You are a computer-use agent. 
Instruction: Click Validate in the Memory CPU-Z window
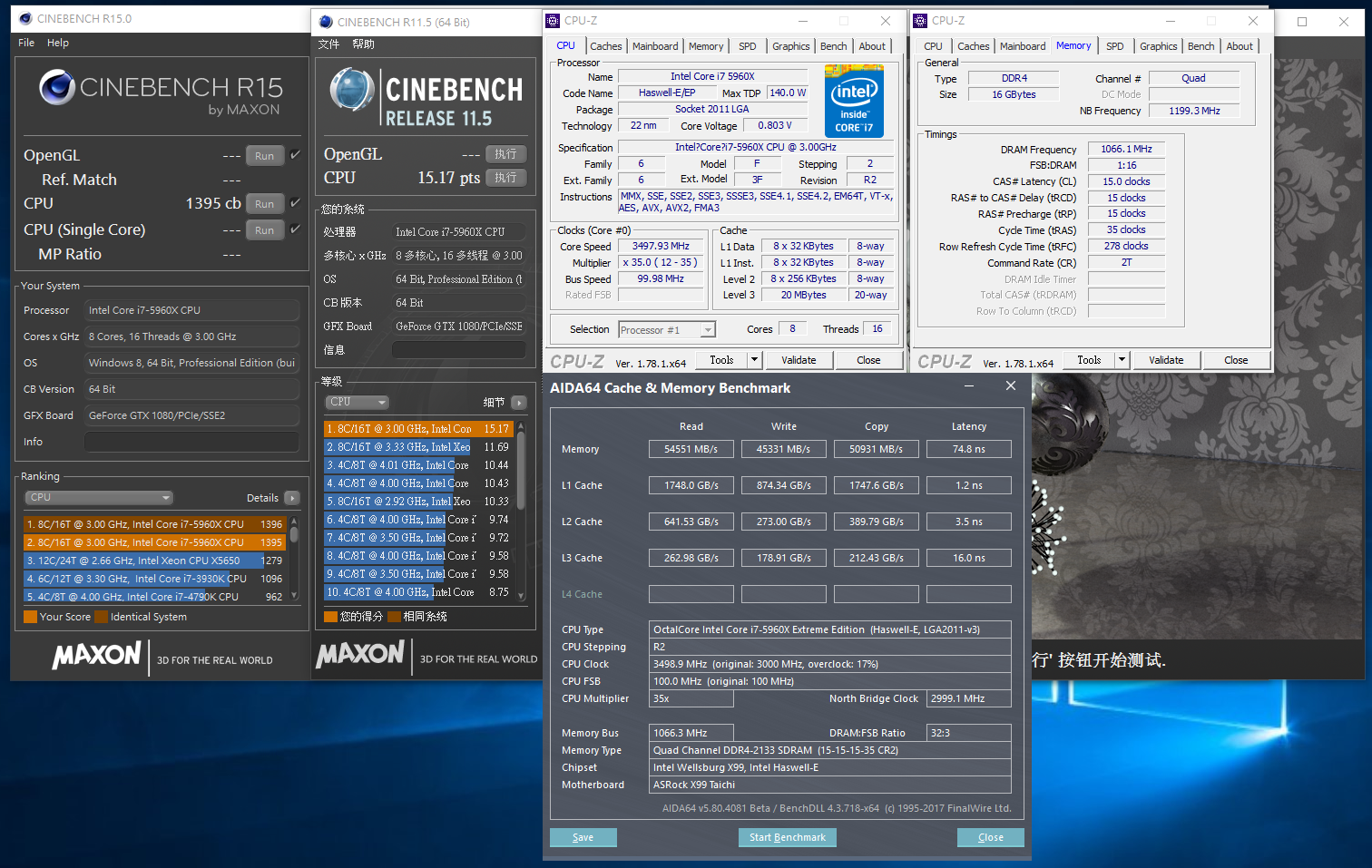coord(1166,360)
